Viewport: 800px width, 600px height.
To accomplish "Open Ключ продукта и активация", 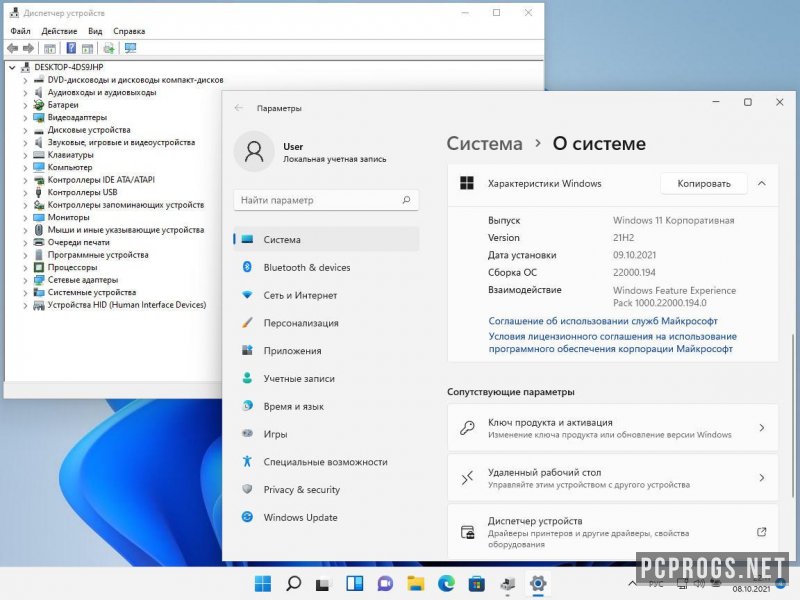I will coord(613,428).
